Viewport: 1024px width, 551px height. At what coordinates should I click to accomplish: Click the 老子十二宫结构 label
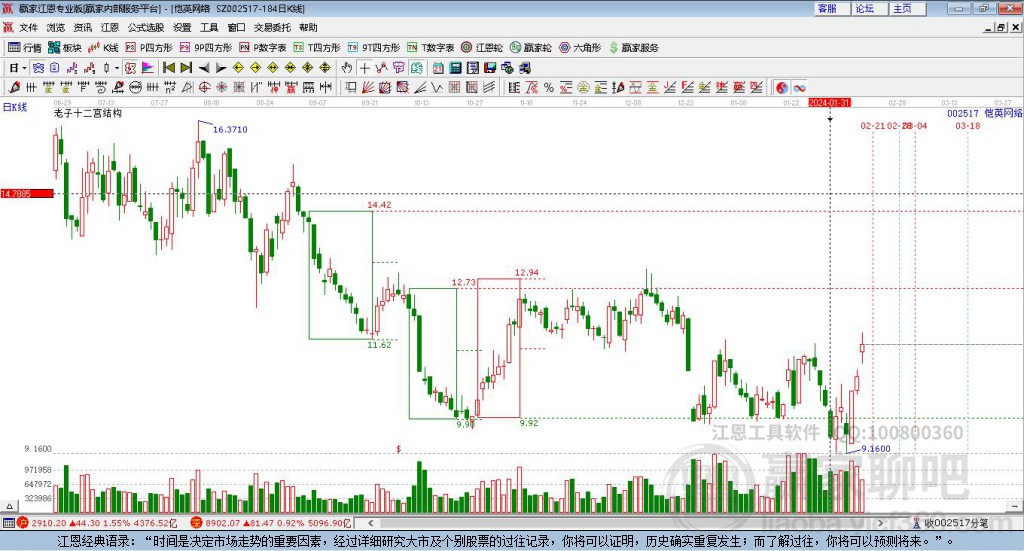[x=88, y=113]
